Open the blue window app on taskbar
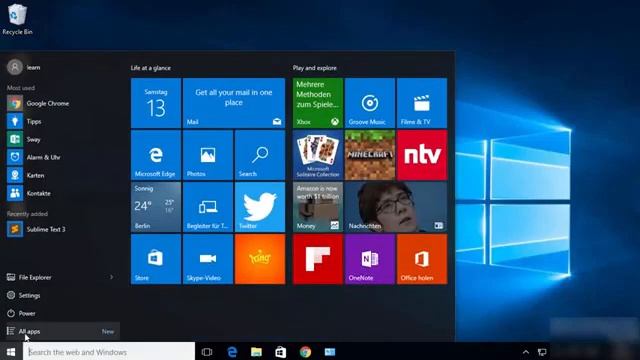640x360 pixels. (330, 351)
